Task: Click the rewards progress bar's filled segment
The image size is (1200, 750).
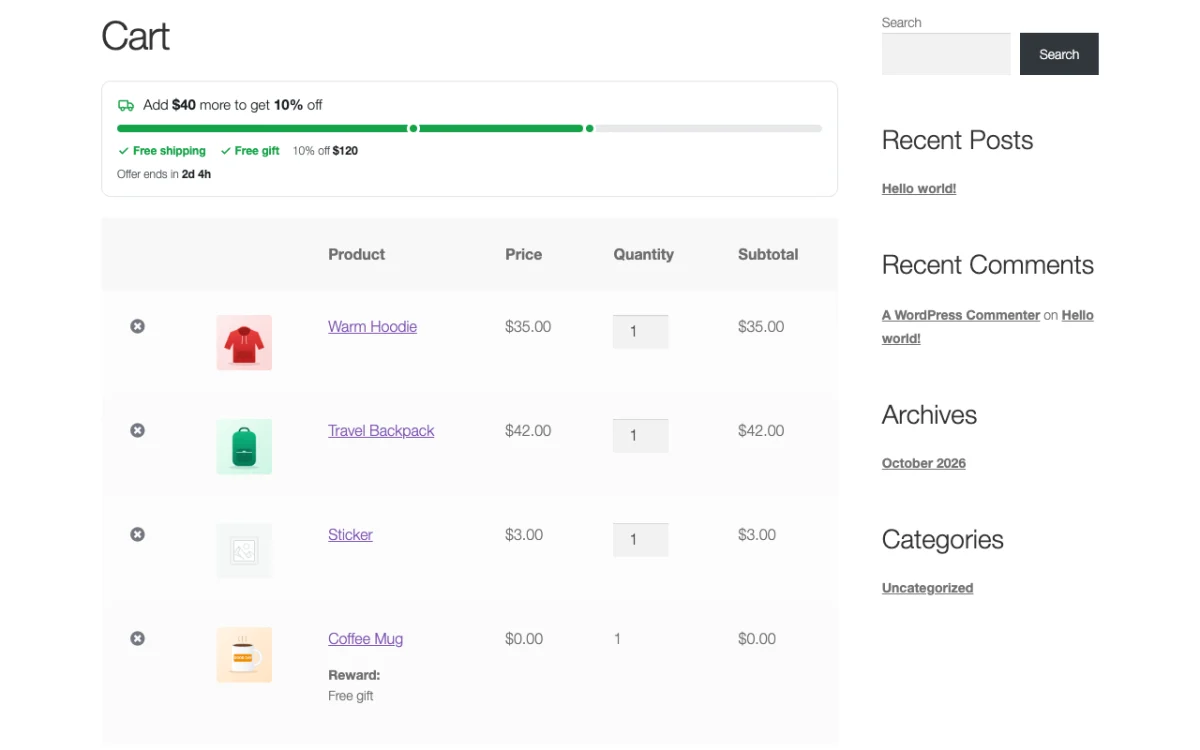Action: 350,128
